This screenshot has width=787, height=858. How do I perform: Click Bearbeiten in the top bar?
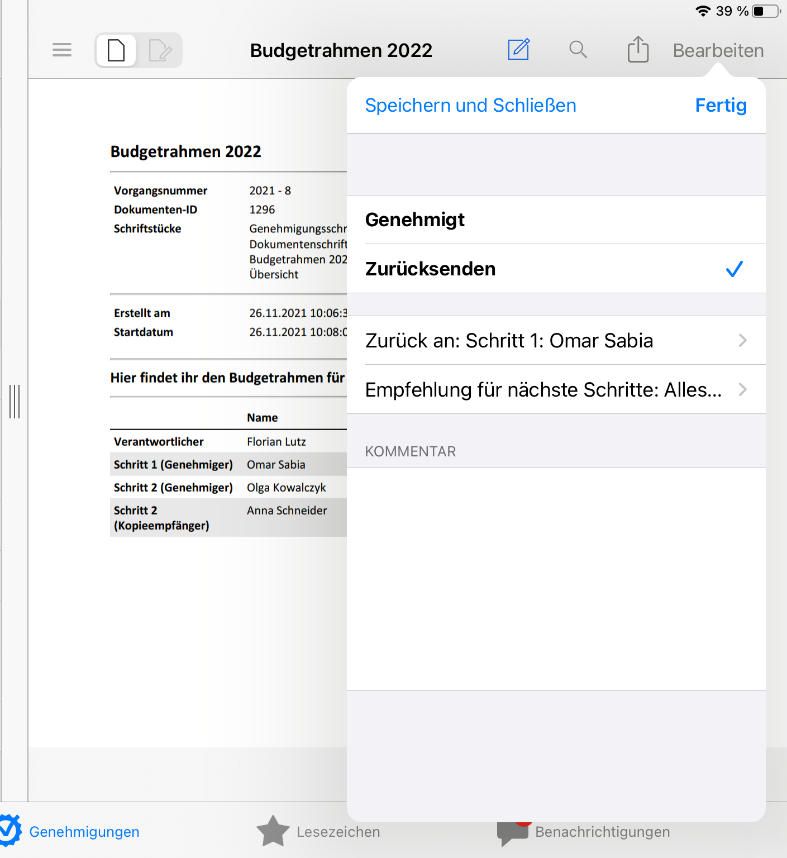click(718, 51)
